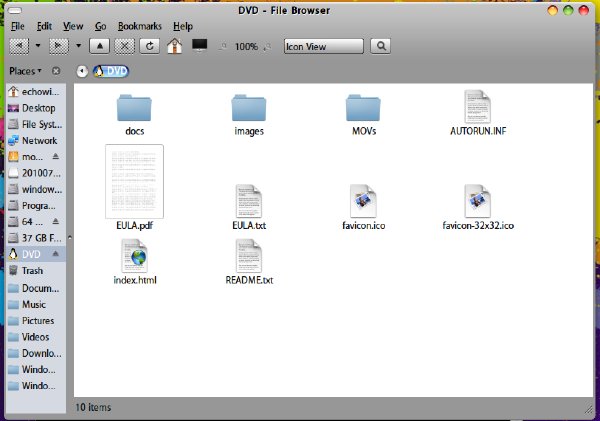Select Videos bookmark in sidebar

pos(36,337)
